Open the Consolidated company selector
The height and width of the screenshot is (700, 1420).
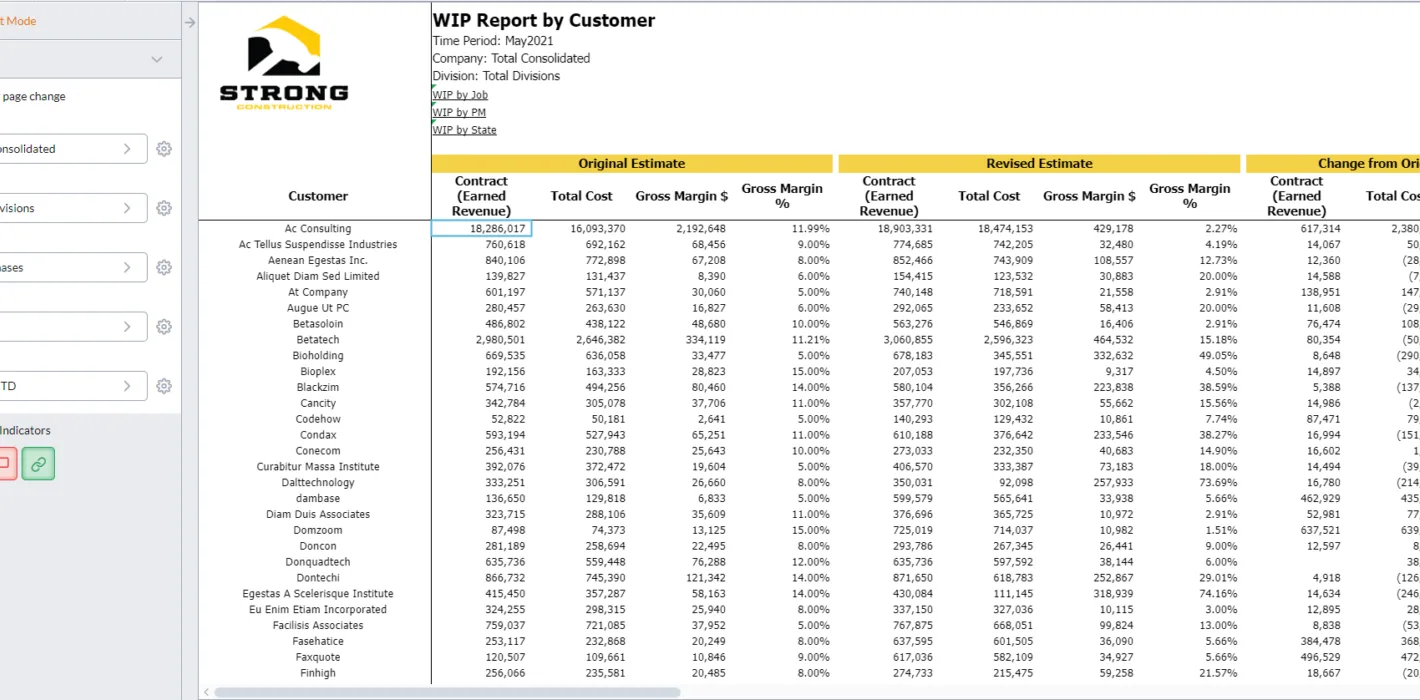[x=72, y=149]
